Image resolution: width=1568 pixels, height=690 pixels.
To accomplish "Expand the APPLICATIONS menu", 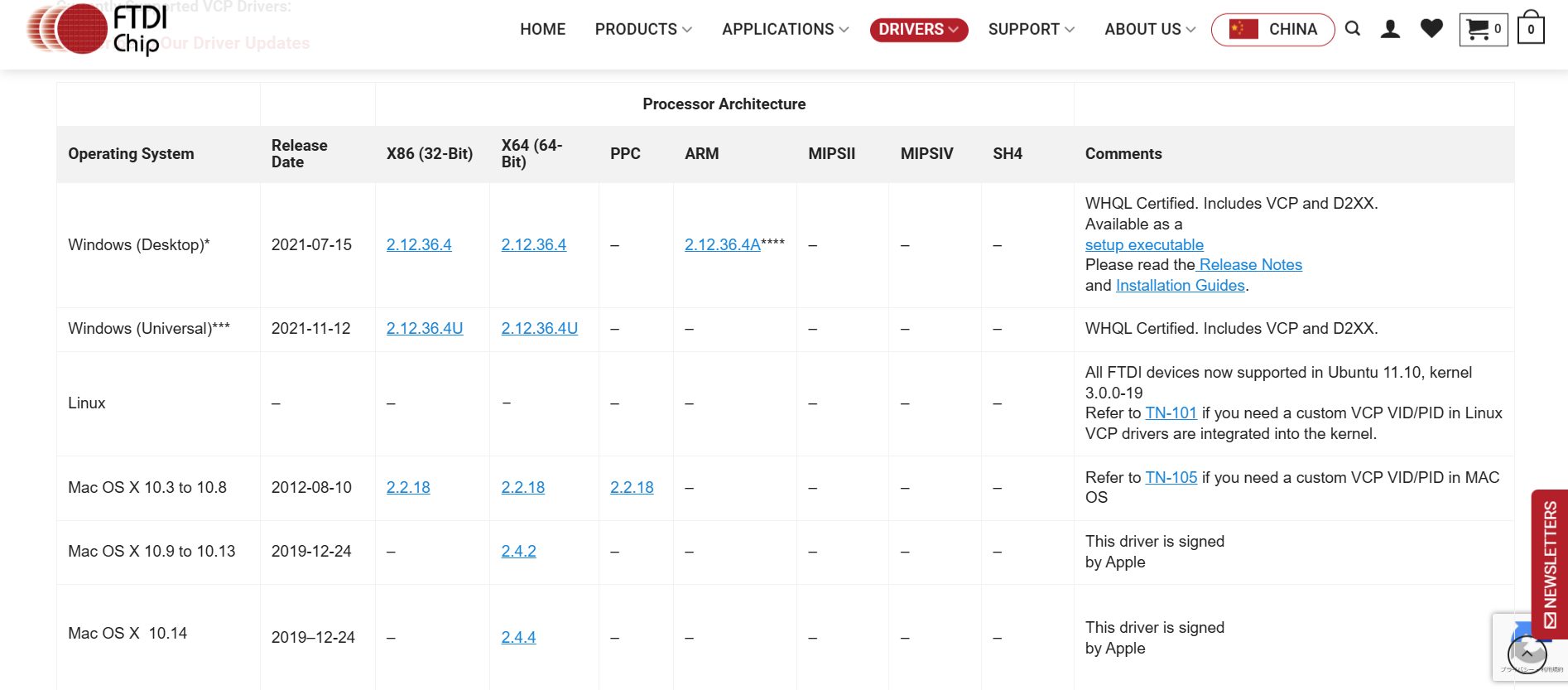I will pos(785,29).
